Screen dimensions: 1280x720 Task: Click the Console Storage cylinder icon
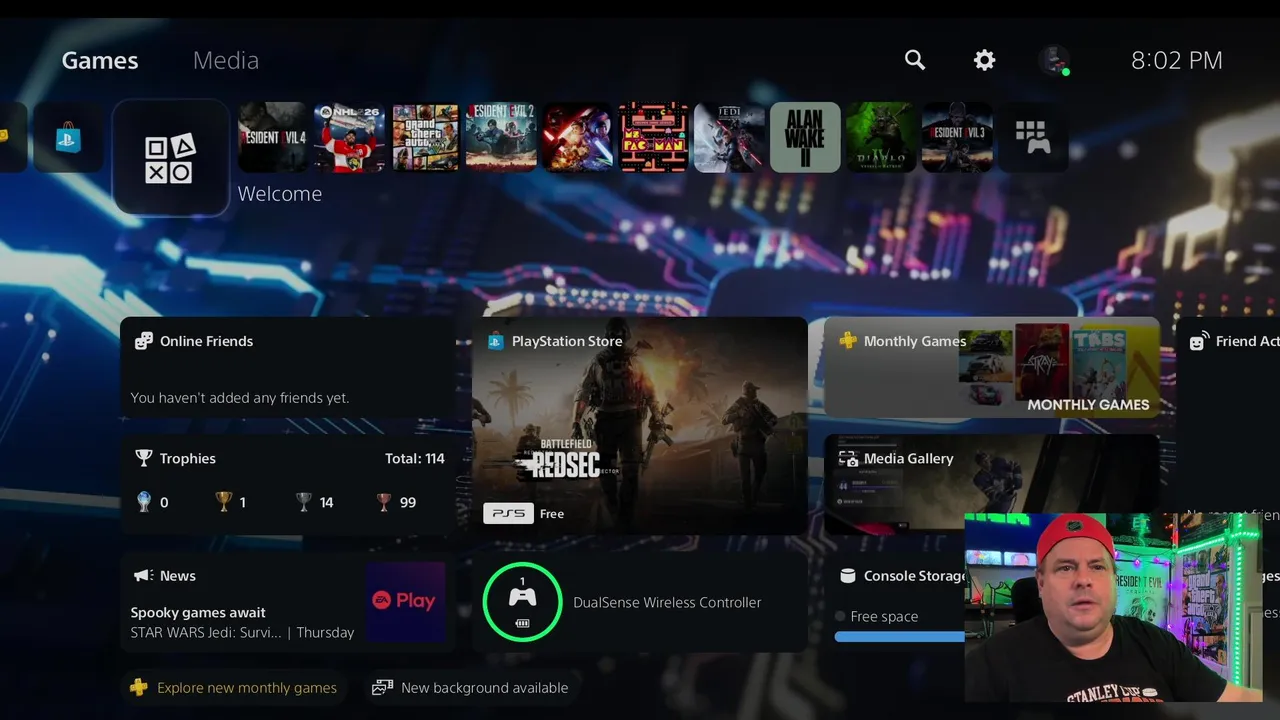[848, 575]
